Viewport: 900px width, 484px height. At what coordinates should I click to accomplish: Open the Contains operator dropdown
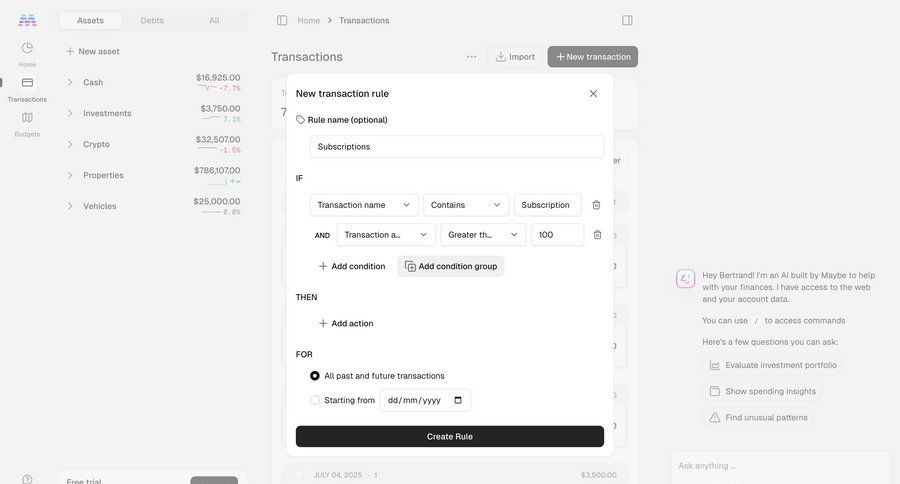click(466, 205)
